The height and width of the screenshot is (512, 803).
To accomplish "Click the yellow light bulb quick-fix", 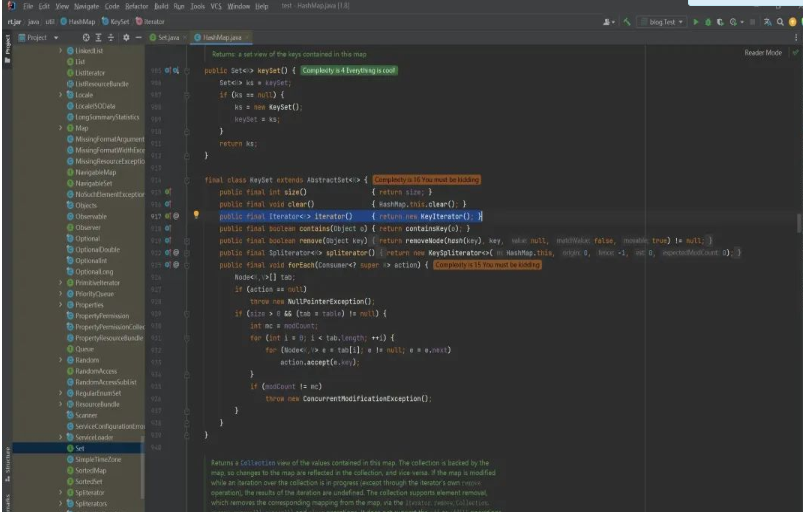I will 196,215.
